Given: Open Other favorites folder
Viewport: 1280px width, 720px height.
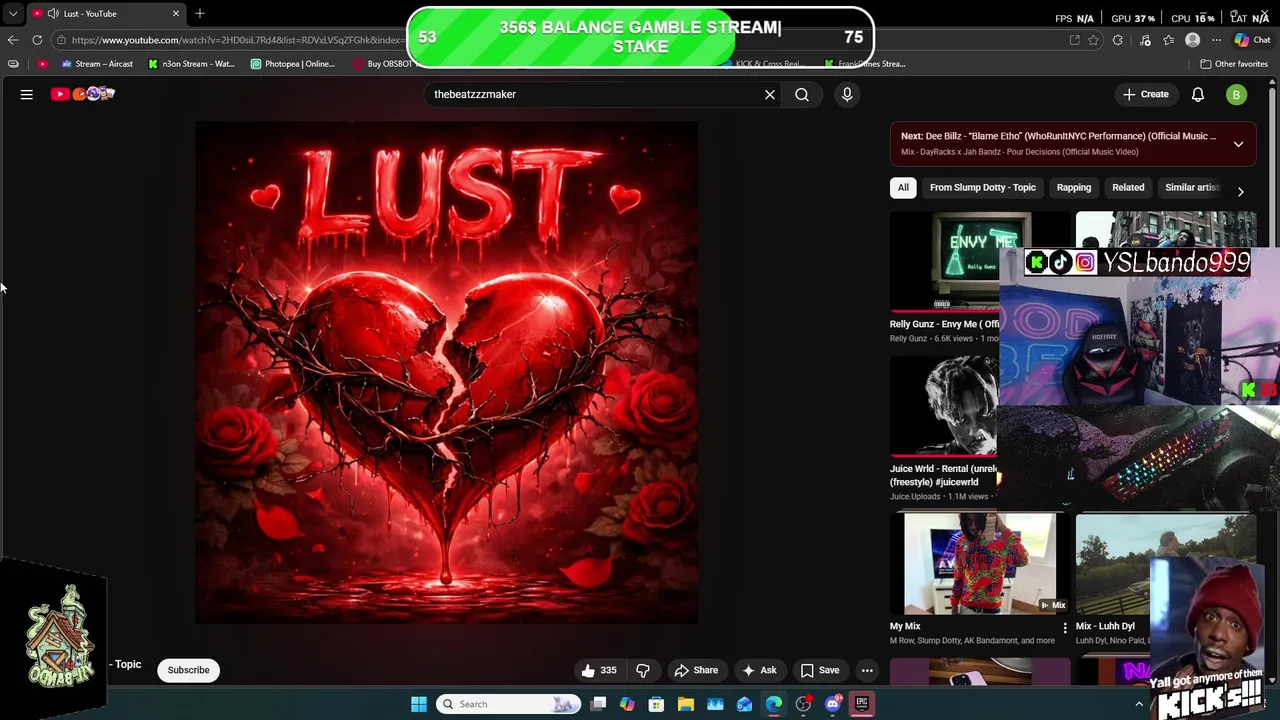Looking at the screenshot, I should click(x=1234, y=64).
